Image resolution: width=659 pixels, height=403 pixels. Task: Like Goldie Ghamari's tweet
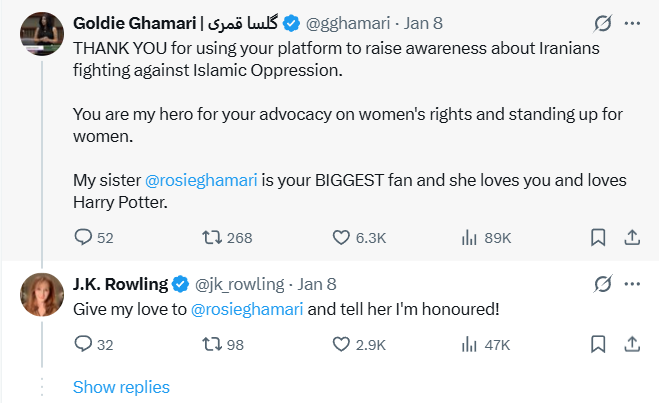(x=341, y=238)
